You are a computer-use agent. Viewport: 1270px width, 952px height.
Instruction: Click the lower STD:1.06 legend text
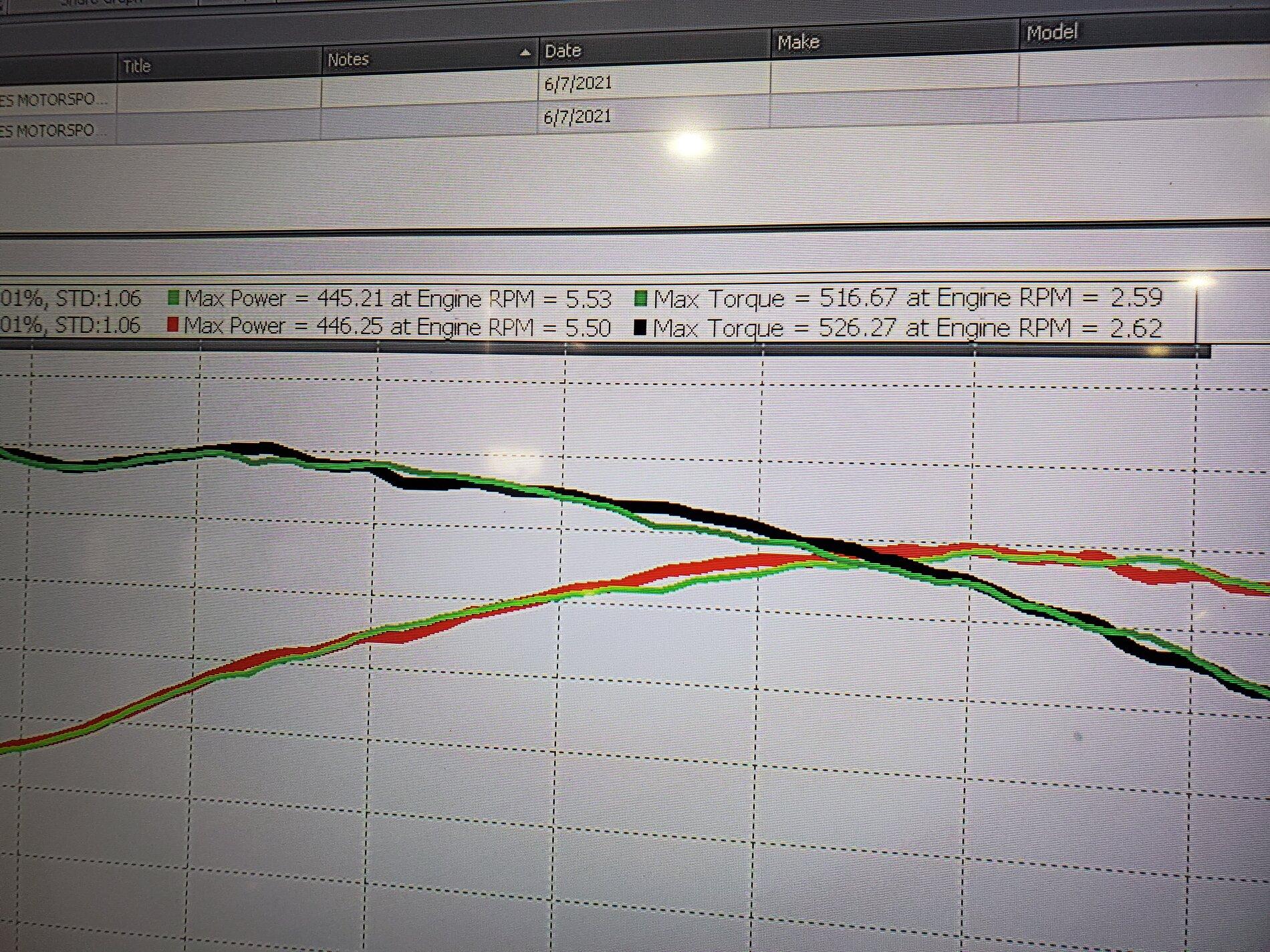click(98, 325)
